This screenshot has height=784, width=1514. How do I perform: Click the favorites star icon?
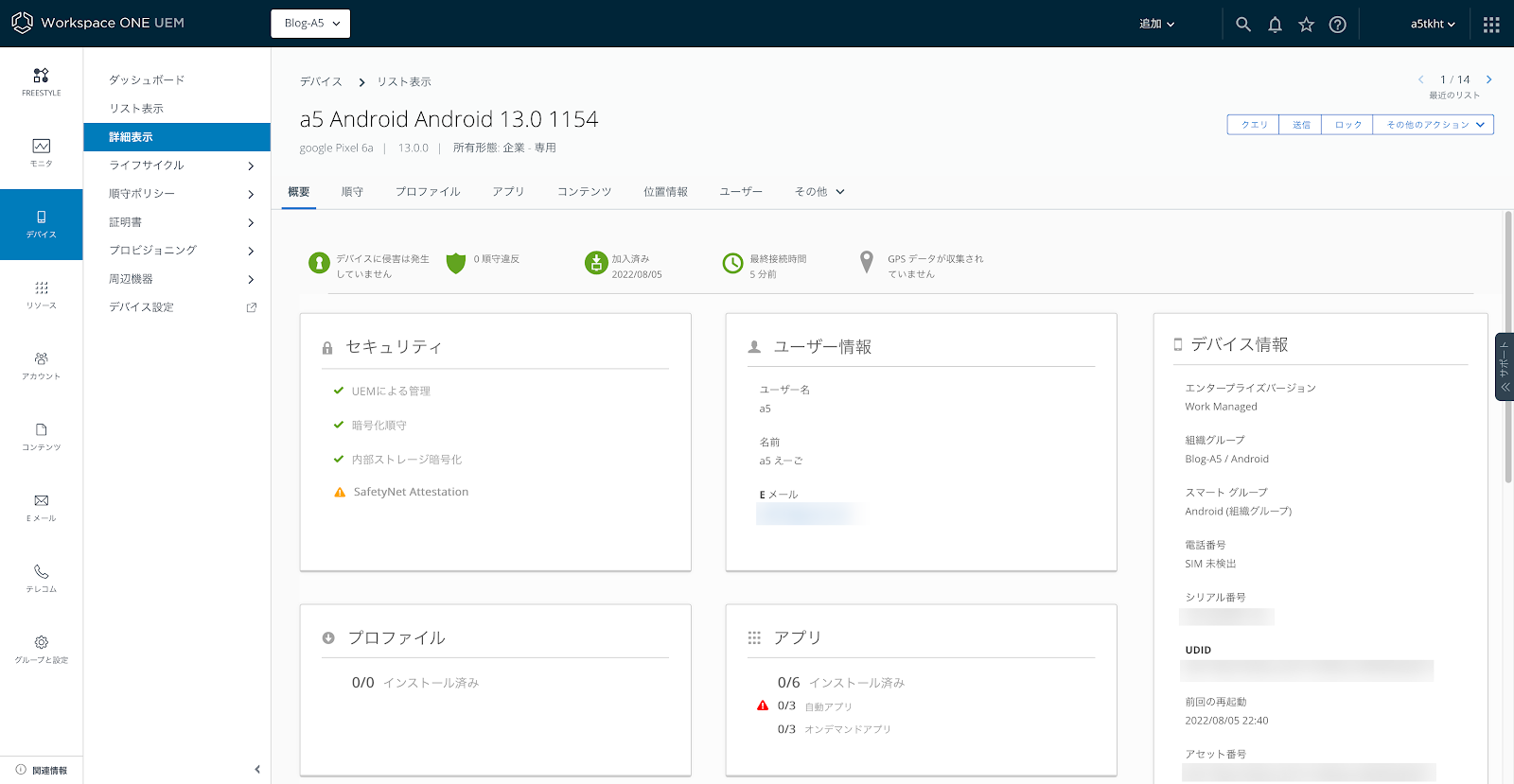coord(1306,25)
